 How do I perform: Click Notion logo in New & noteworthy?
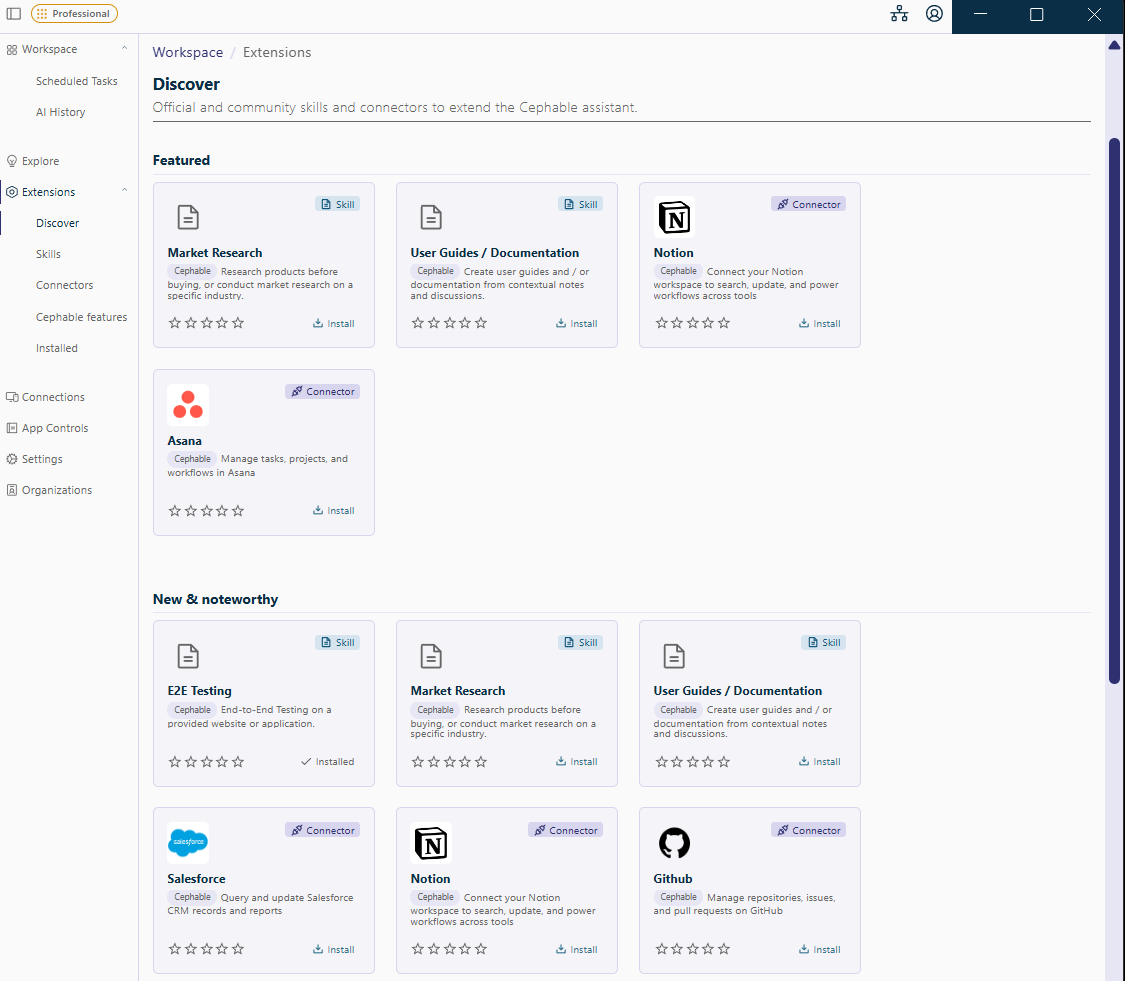click(x=431, y=842)
